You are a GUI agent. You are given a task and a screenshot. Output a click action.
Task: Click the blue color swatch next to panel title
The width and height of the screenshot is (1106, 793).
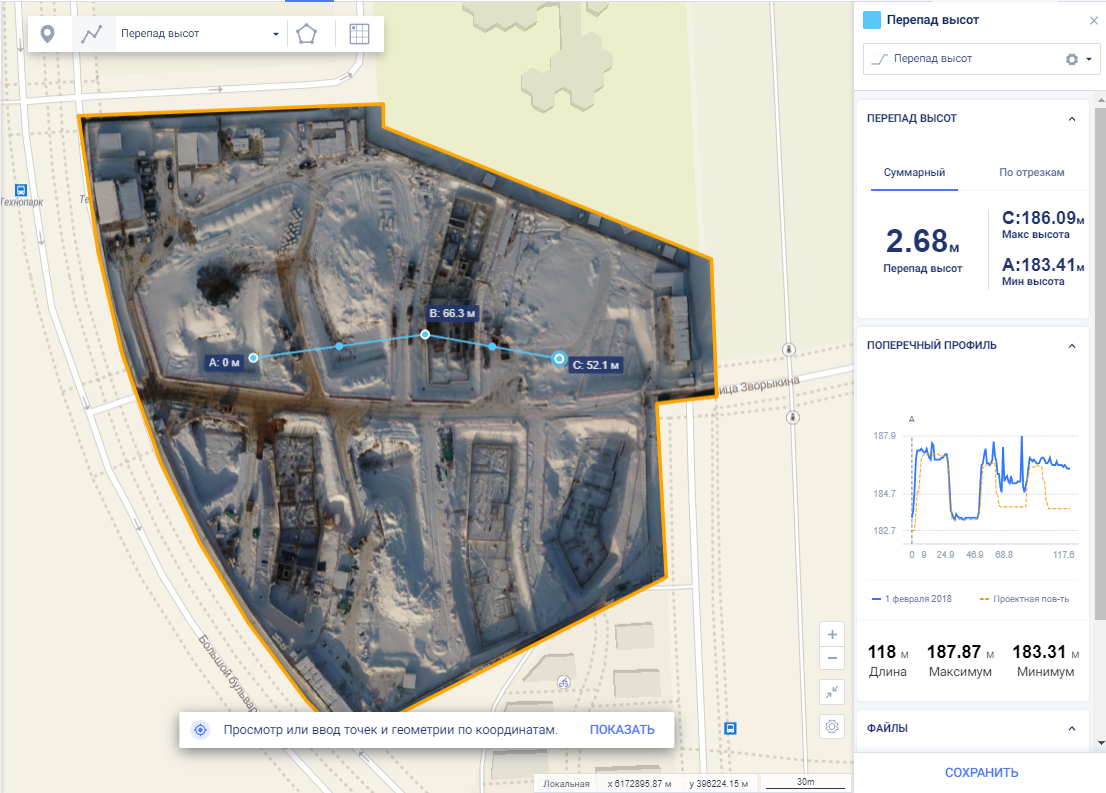(x=872, y=20)
